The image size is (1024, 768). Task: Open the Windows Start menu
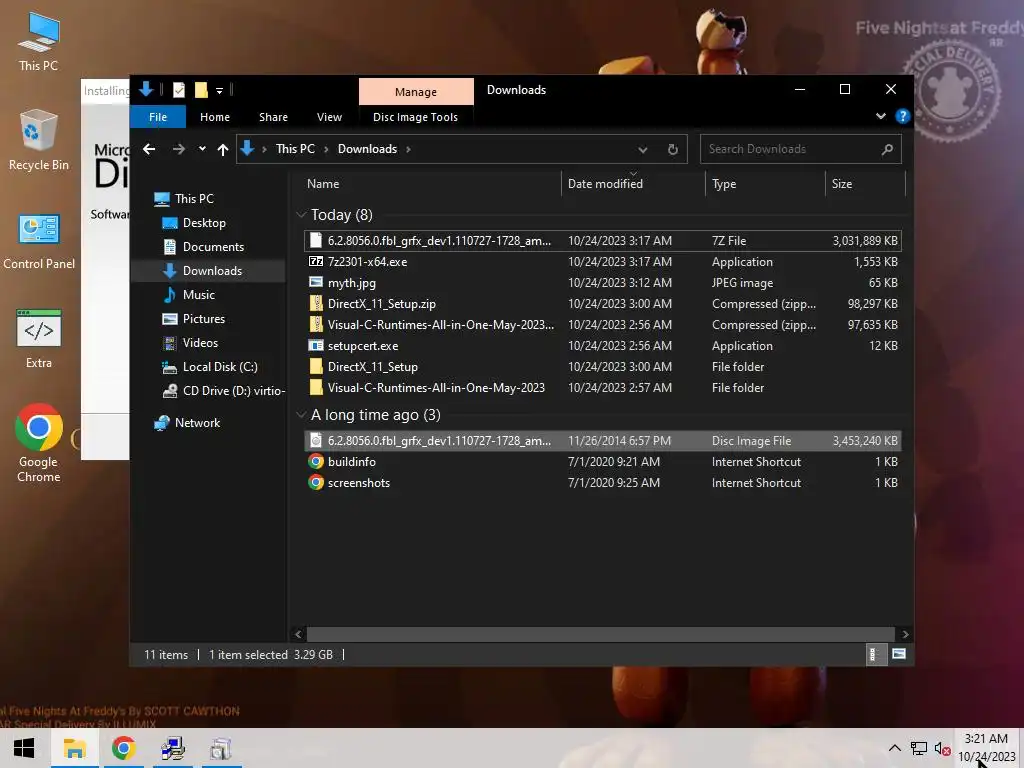coord(24,748)
